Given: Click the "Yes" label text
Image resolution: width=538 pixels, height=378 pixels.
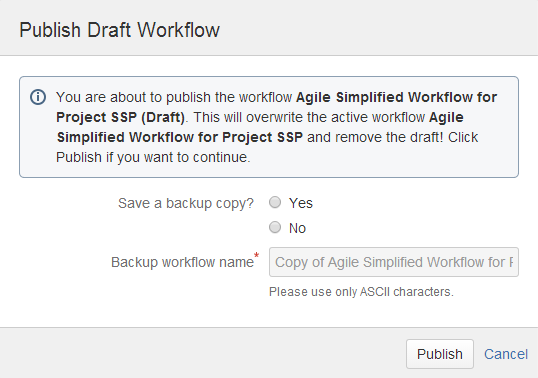Looking at the screenshot, I should click(x=301, y=203).
